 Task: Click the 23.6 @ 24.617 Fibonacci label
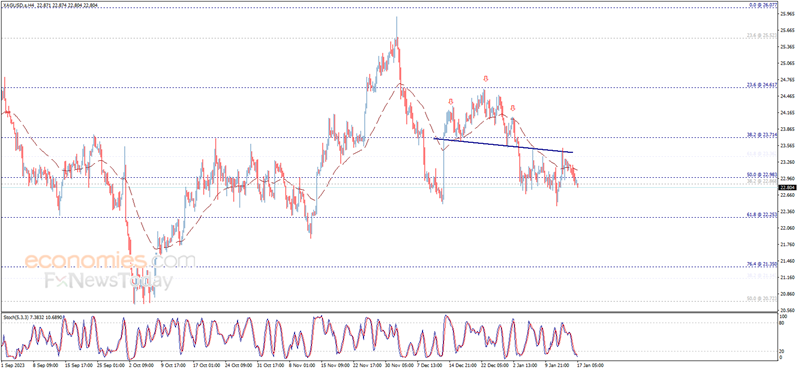[762, 84]
